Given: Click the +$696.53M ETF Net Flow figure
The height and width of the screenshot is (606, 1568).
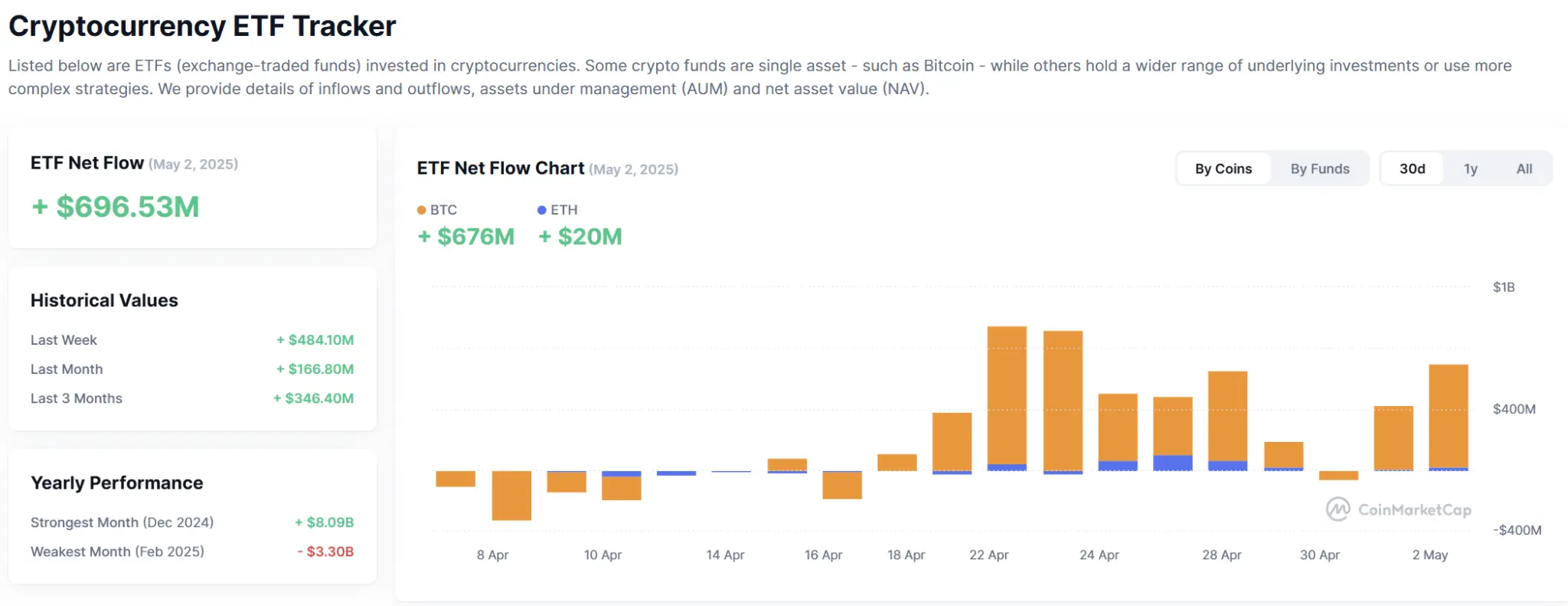Looking at the screenshot, I should coord(116,207).
